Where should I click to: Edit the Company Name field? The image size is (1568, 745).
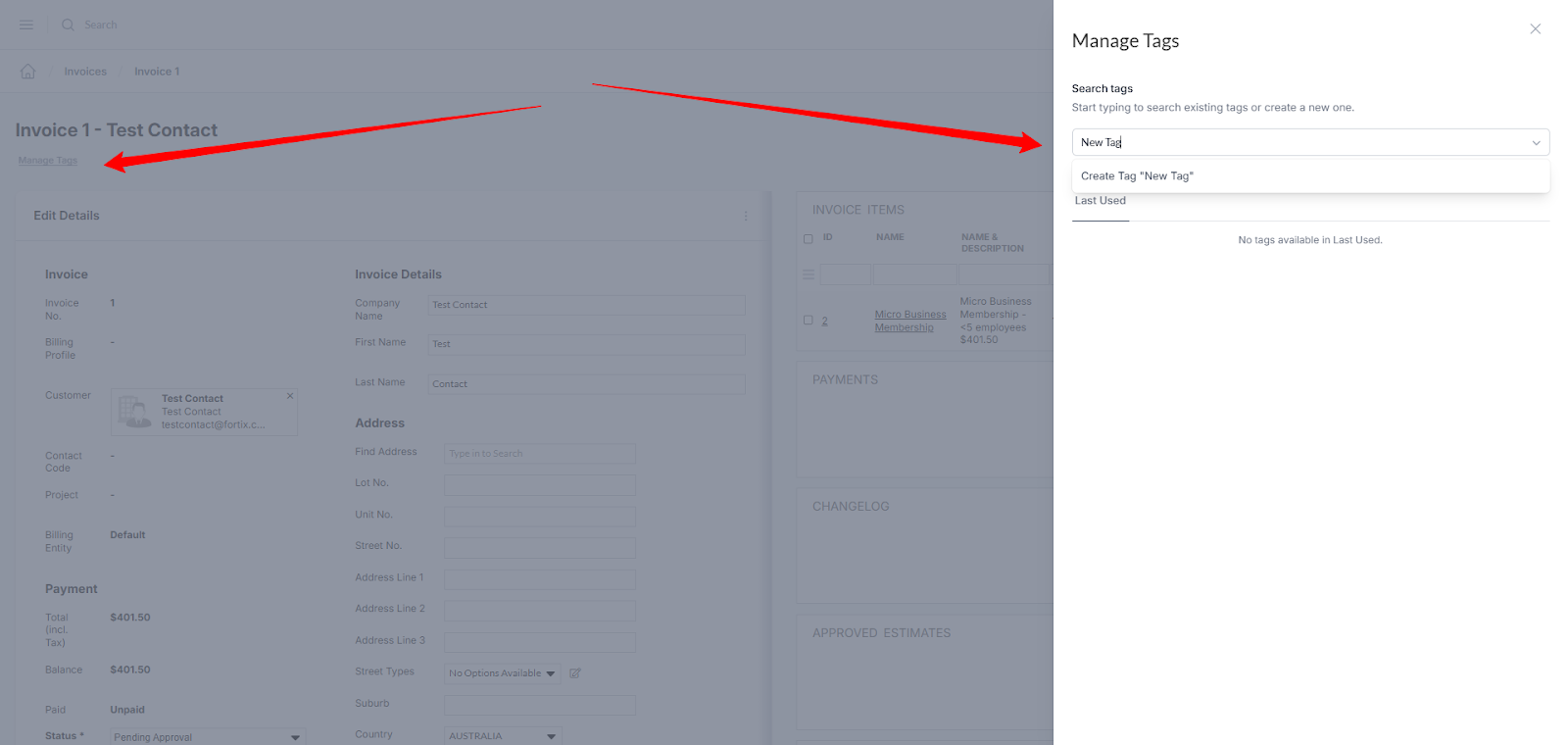pyautogui.click(x=587, y=305)
